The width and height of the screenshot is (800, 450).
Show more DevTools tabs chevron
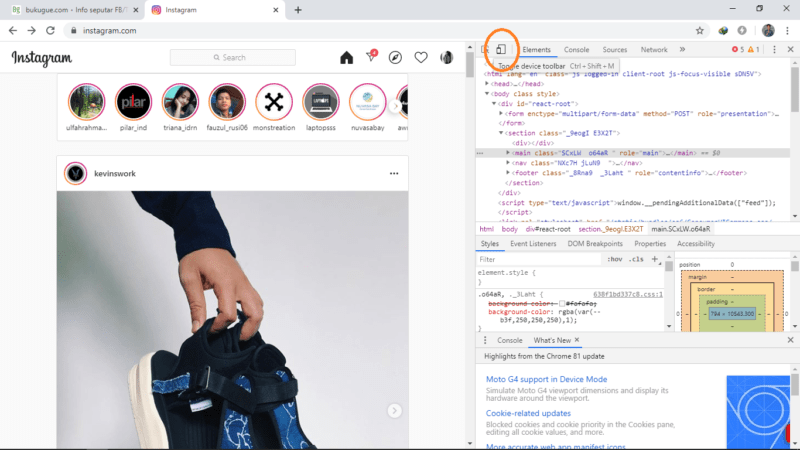point(682,49)
